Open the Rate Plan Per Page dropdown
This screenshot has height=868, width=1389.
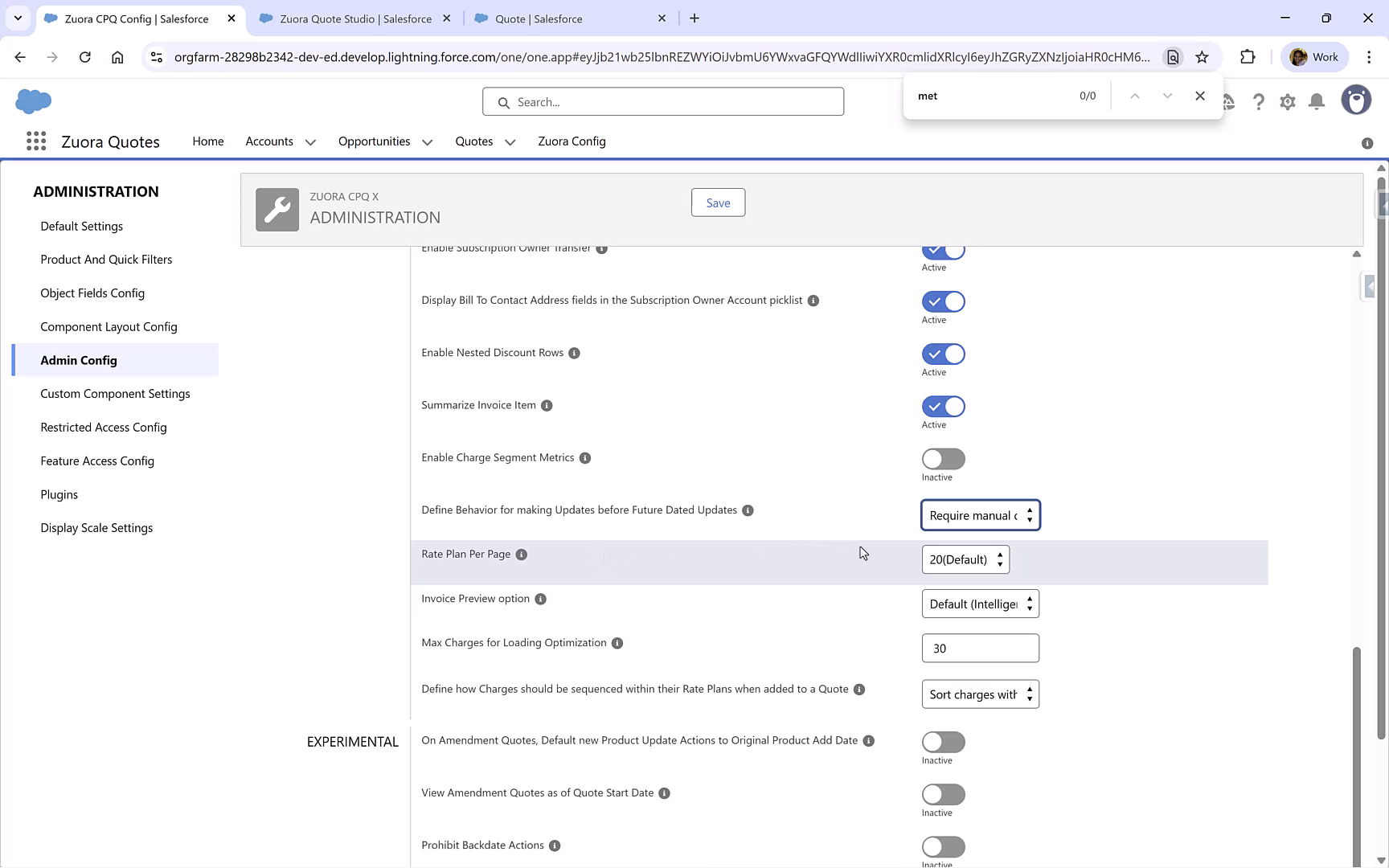965,559
